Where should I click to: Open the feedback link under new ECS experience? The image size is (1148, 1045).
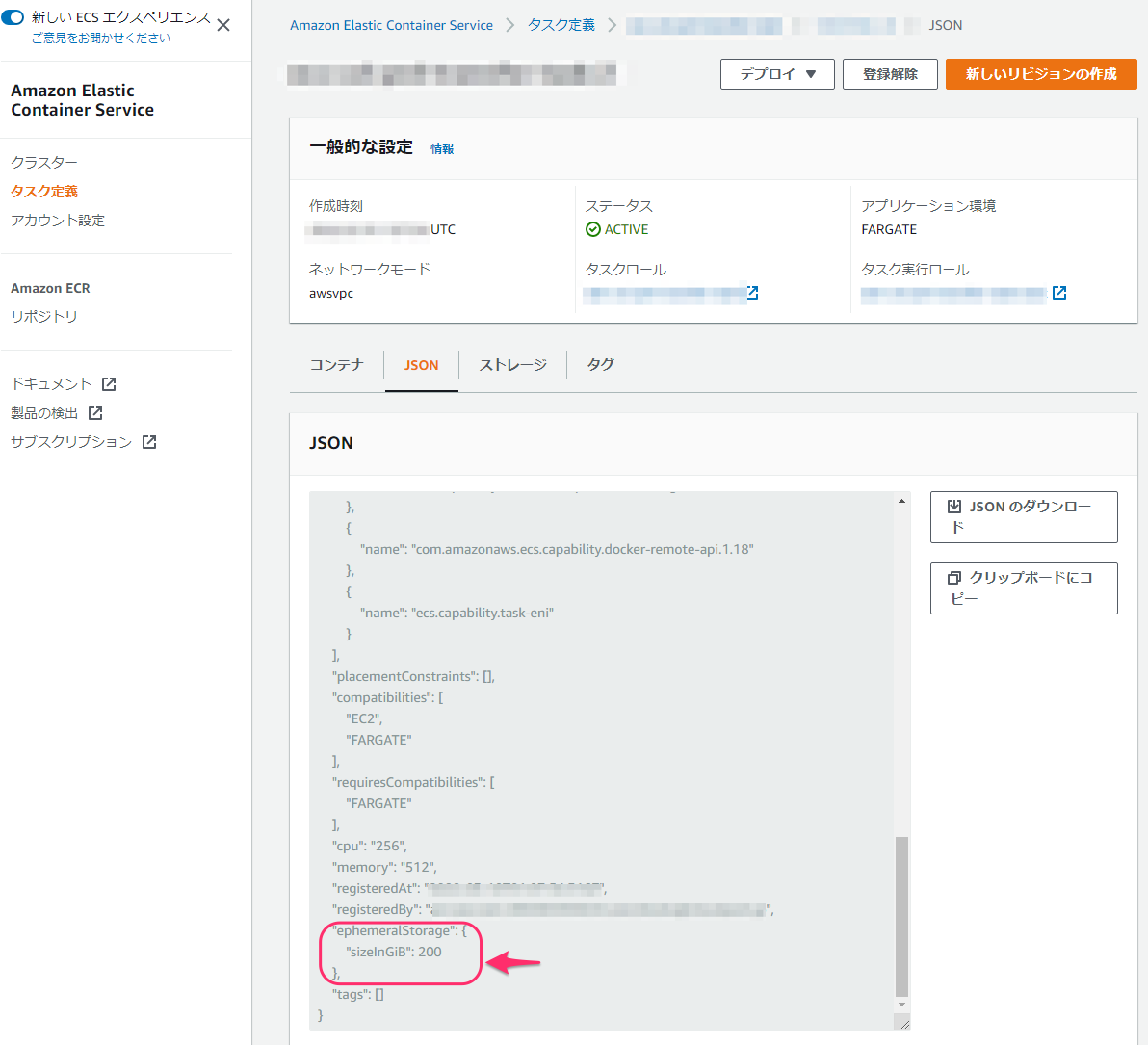click(x=101, y=39)
